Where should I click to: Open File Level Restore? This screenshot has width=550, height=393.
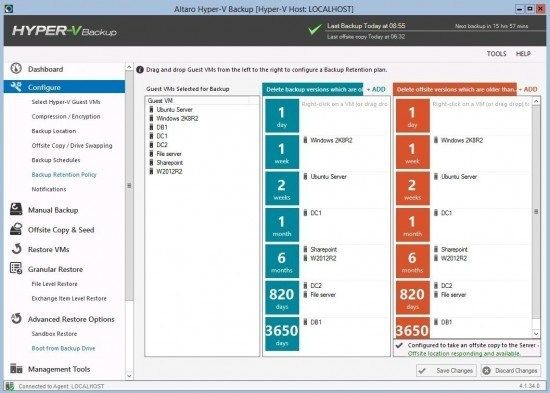click(54, 284)
